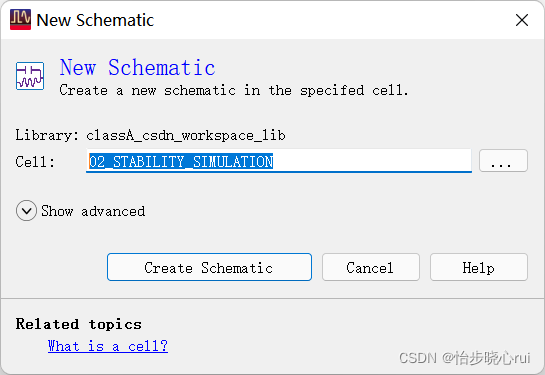Select the classA_csdn_workspace_lib library name
545x375 pixels.
coord(186,135)
